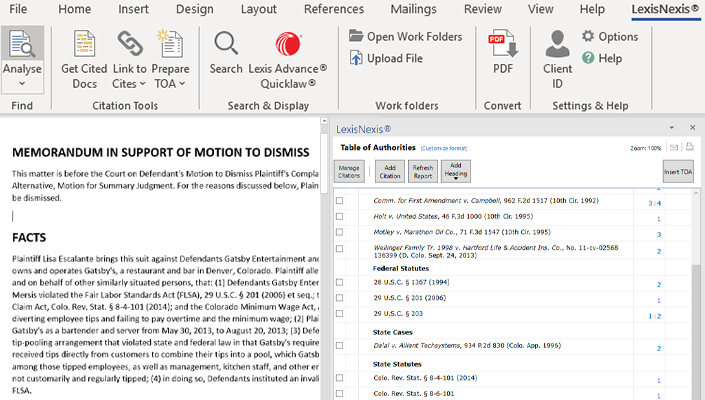Click the Upload File icon
Viewport: 705px width, 400px height.
[x=356, y=58]
